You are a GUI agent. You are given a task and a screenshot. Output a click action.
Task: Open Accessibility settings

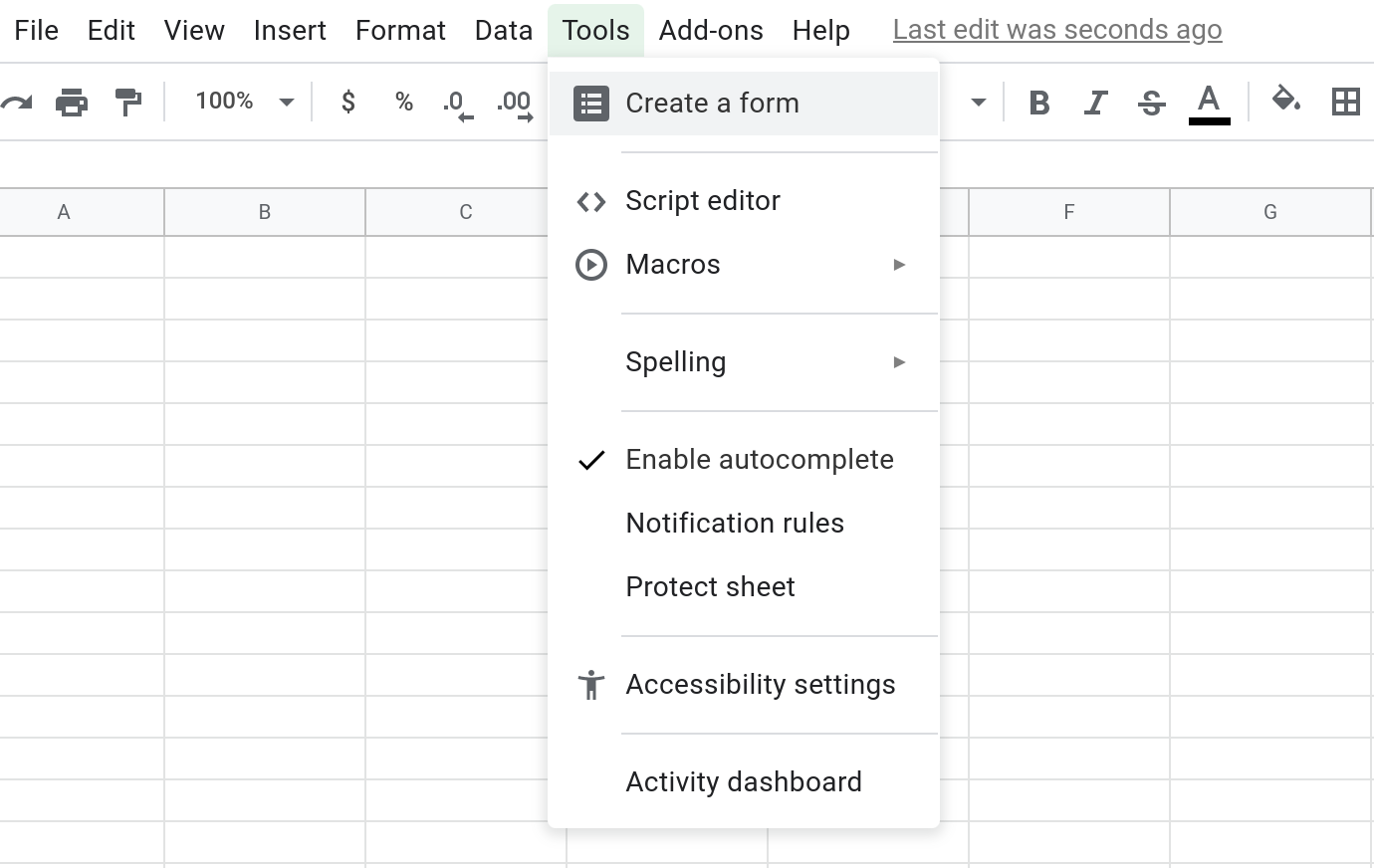click(760, 685)
